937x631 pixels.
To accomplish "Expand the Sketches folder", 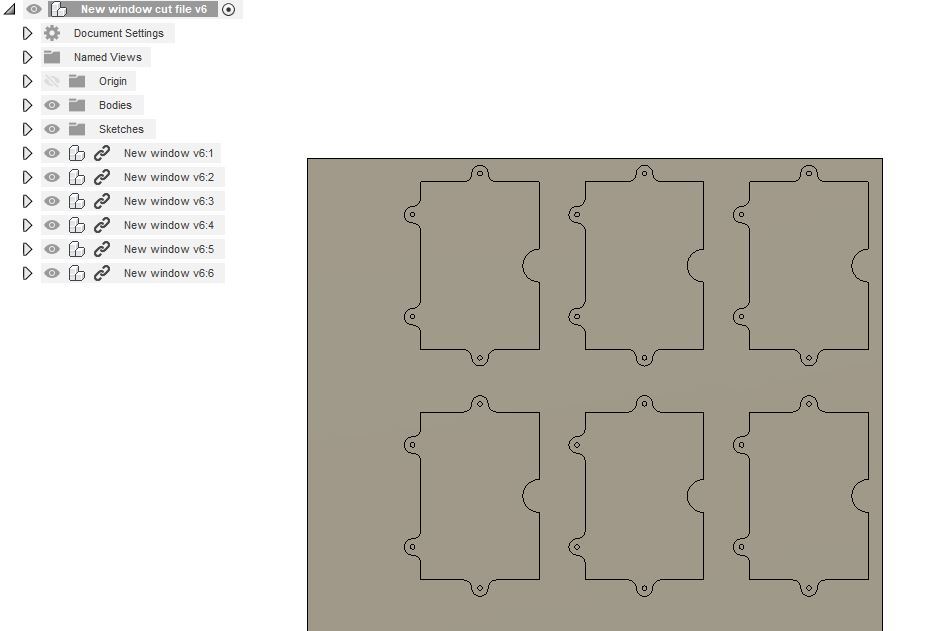I will point(27,128).
